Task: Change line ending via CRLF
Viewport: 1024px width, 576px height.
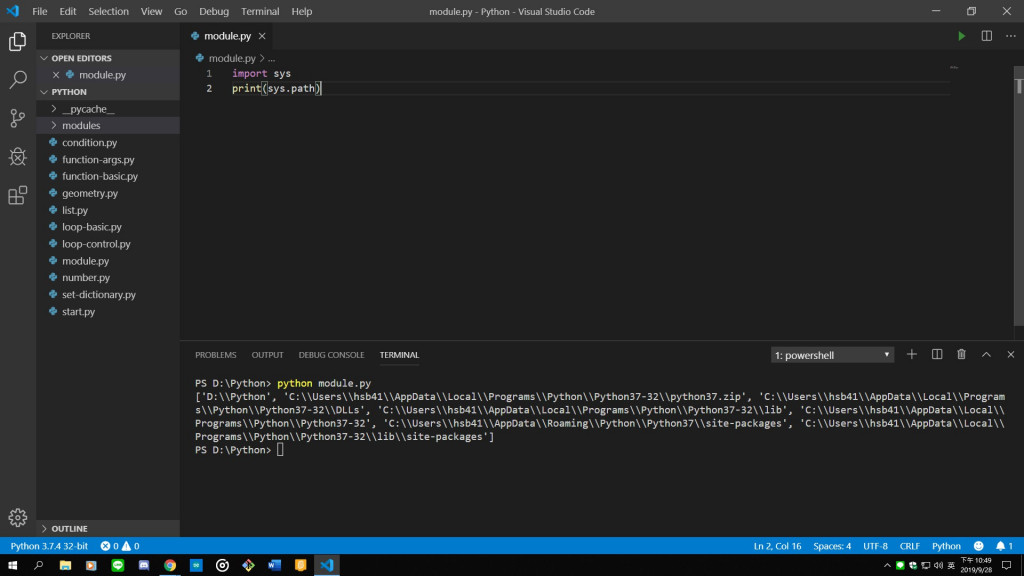Action: click(910, 546)
